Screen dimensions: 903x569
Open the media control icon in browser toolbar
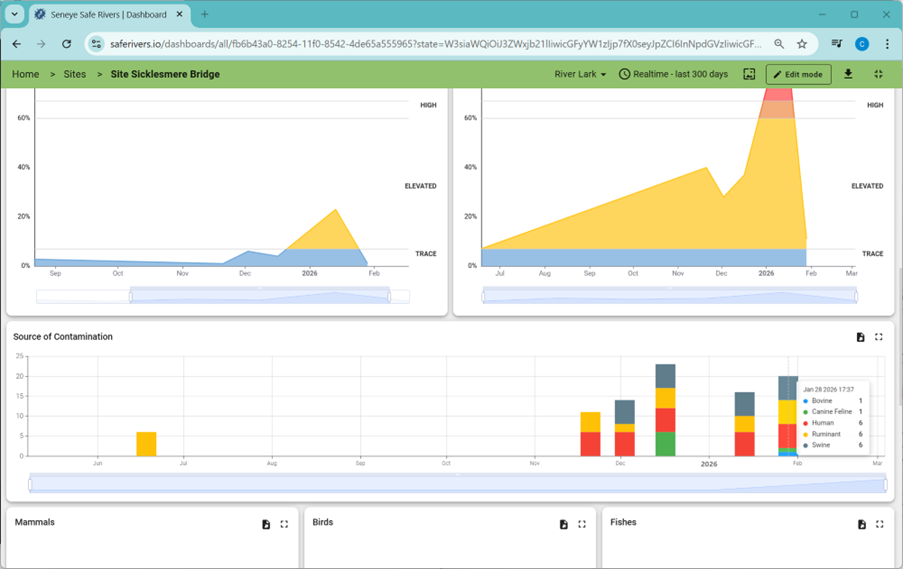(837, 44)
